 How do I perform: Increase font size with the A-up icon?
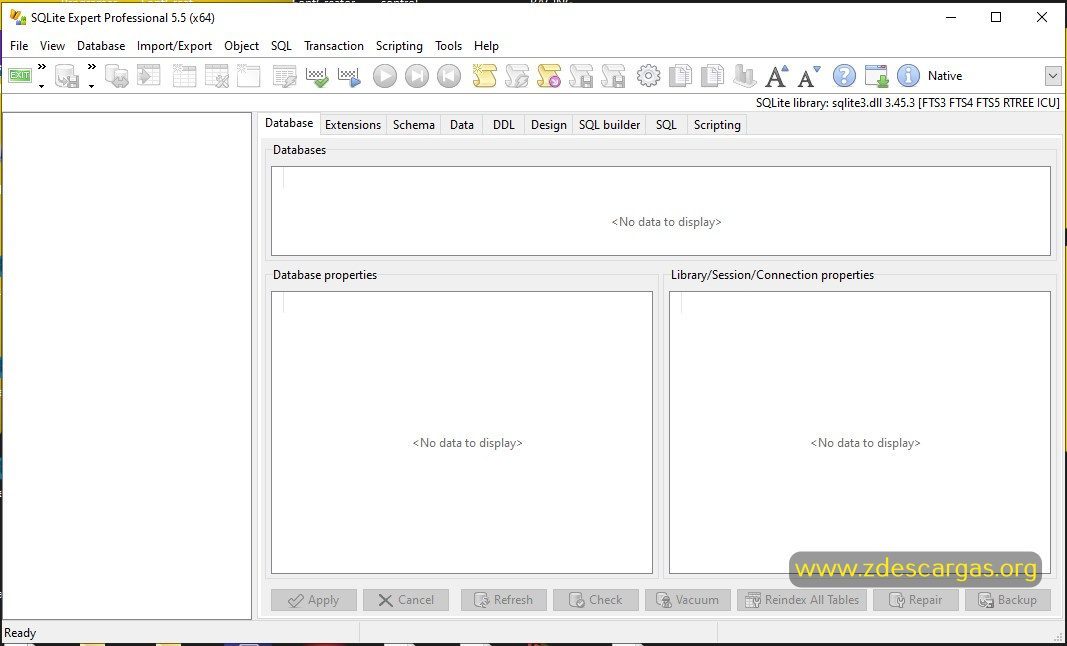(x=776, y=76)
